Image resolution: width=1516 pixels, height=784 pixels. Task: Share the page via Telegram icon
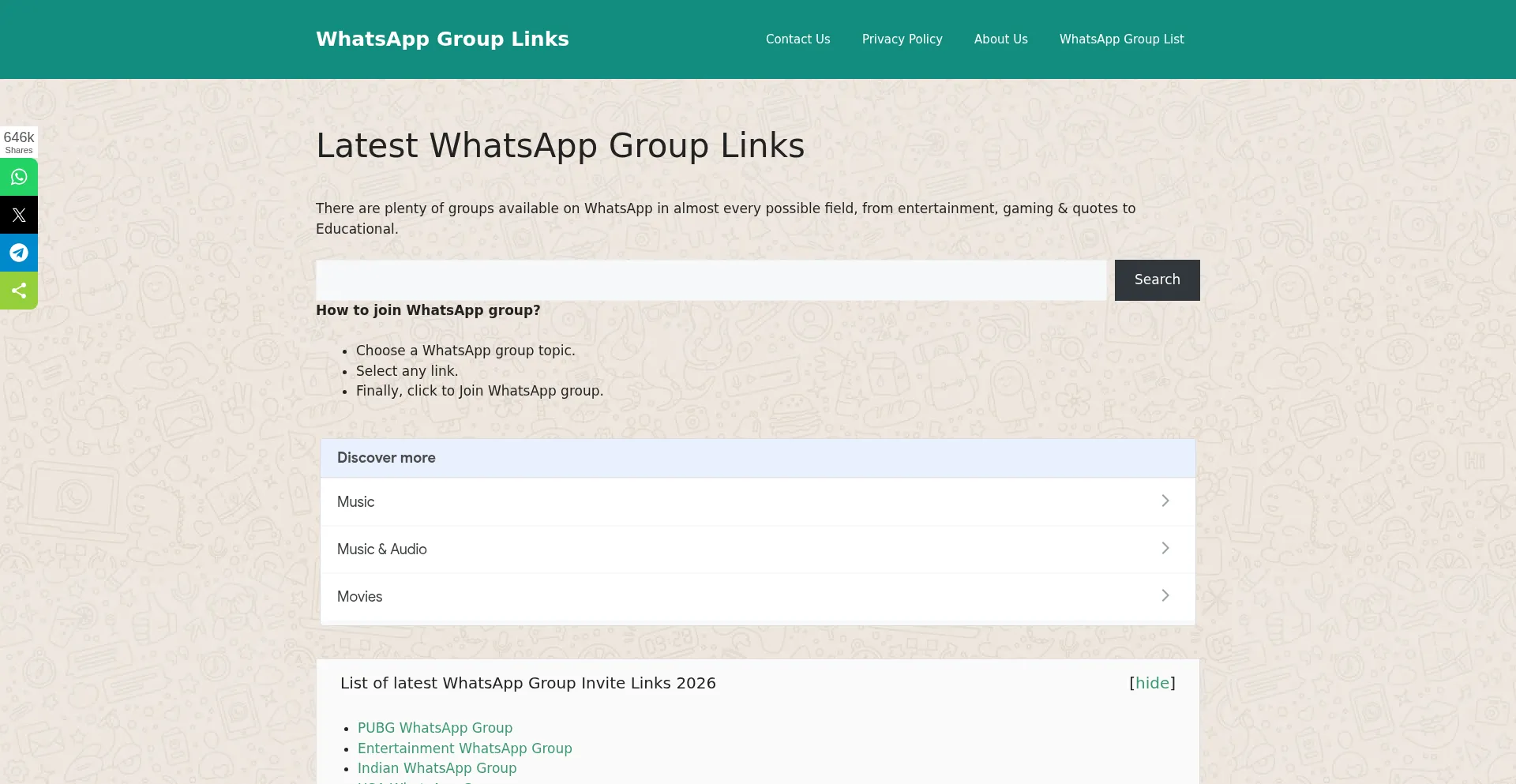coord(19,253)
